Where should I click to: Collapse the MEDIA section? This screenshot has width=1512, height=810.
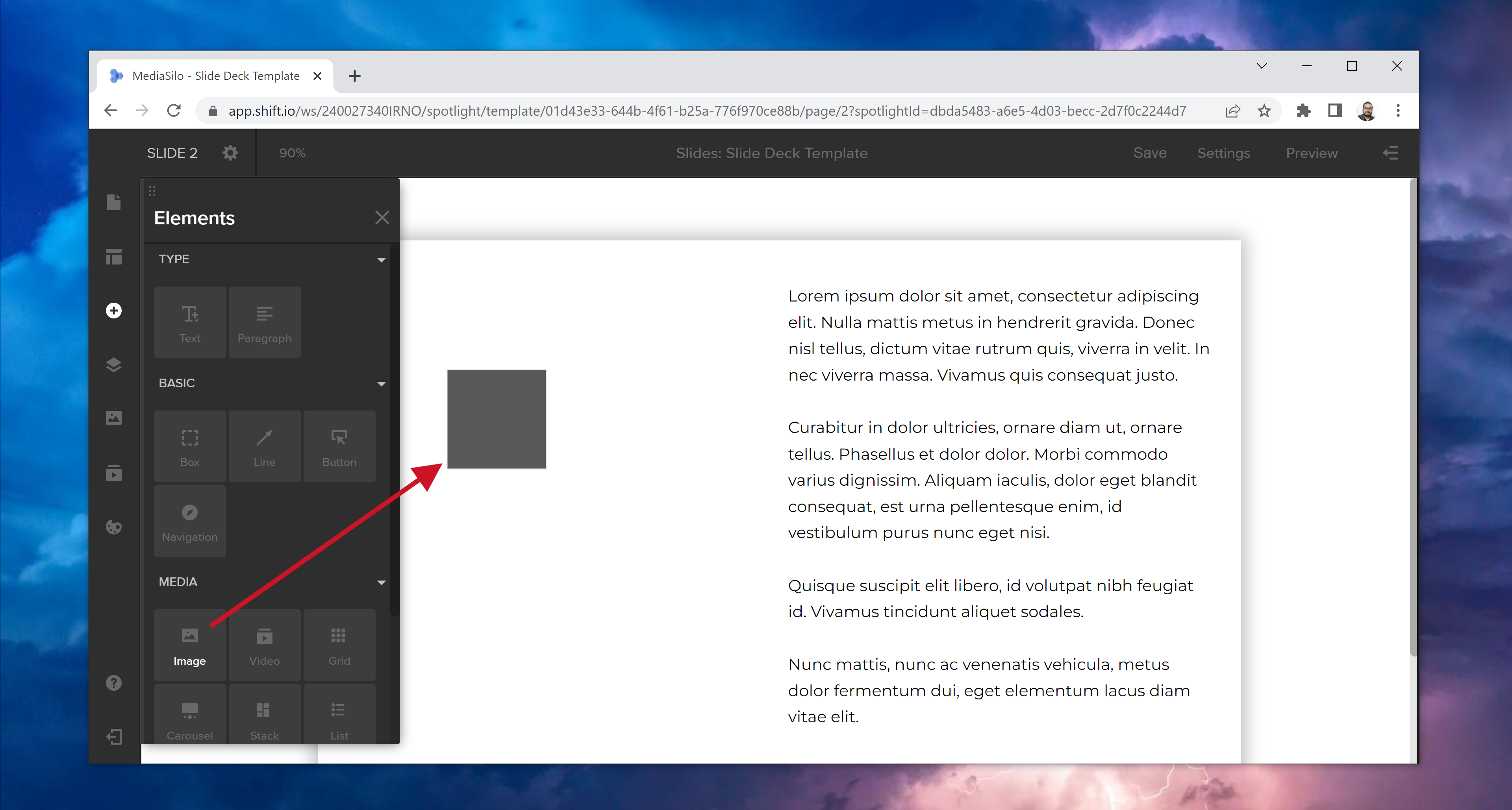pyautogui.click(x=382, y=583)
